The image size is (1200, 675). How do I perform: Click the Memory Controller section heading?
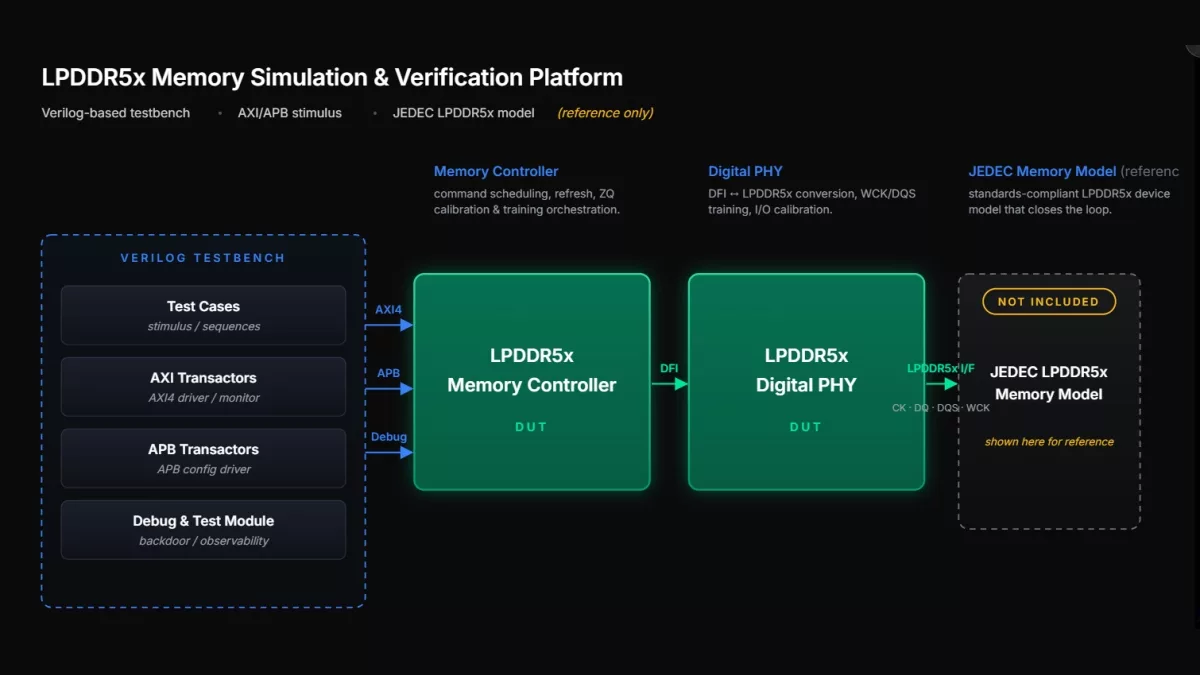(496, 171)
